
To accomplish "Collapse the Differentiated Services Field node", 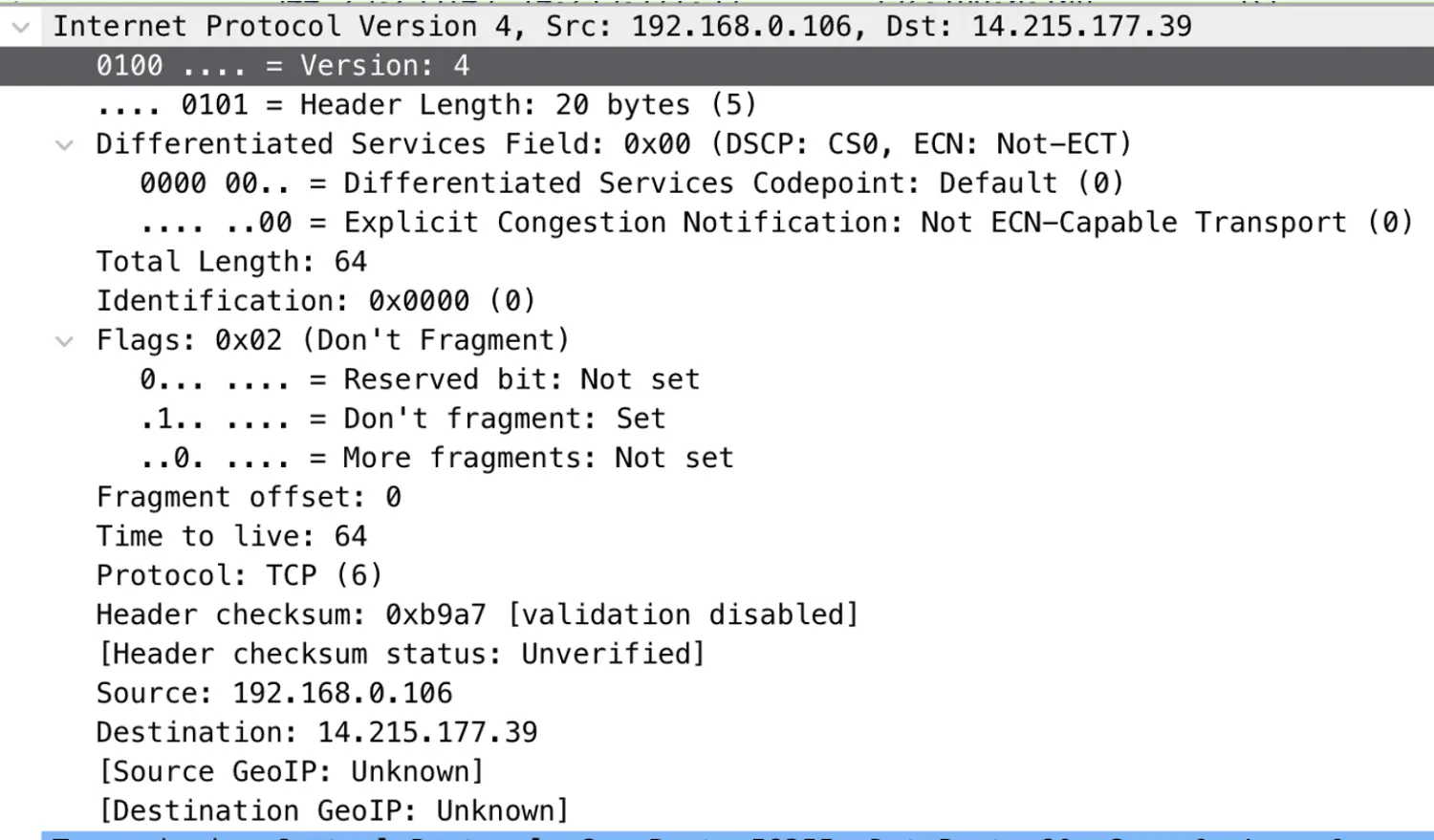I will point(64,145).
